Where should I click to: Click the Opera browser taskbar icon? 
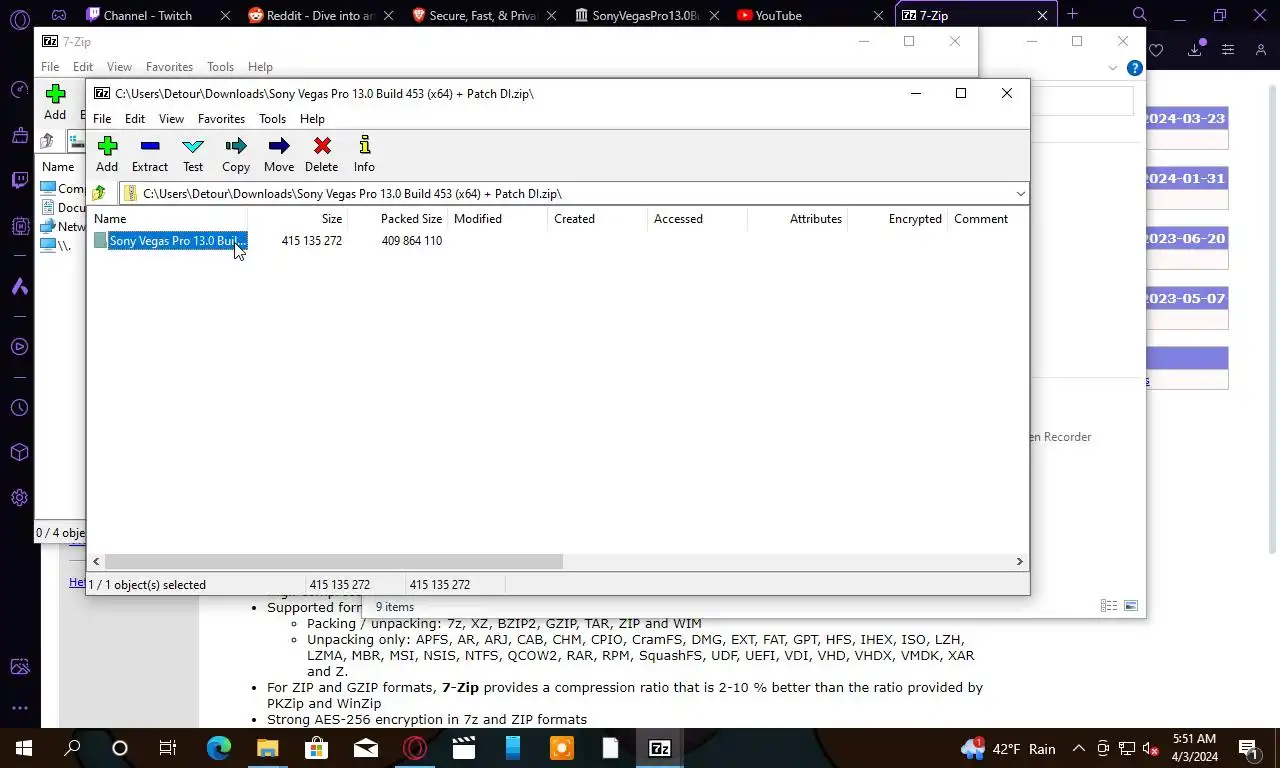coord(415,748)
